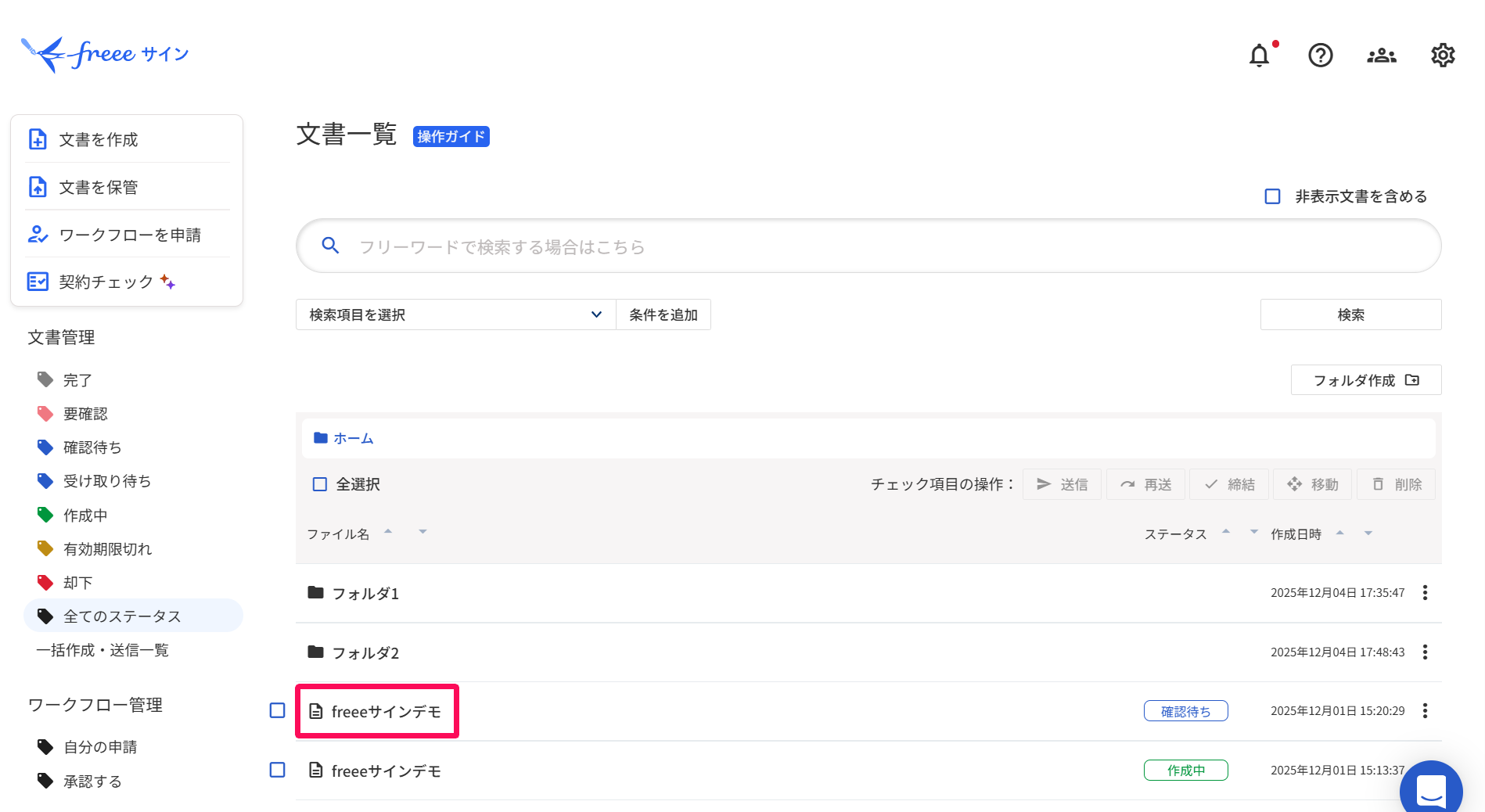Click the 検索 button
1485x812 pixels.
1350,314
